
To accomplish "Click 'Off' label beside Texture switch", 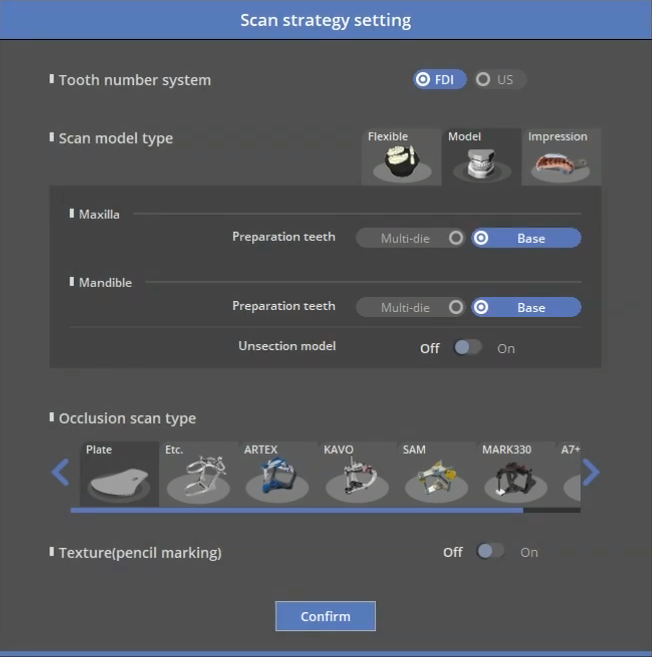I will point(453,552).
